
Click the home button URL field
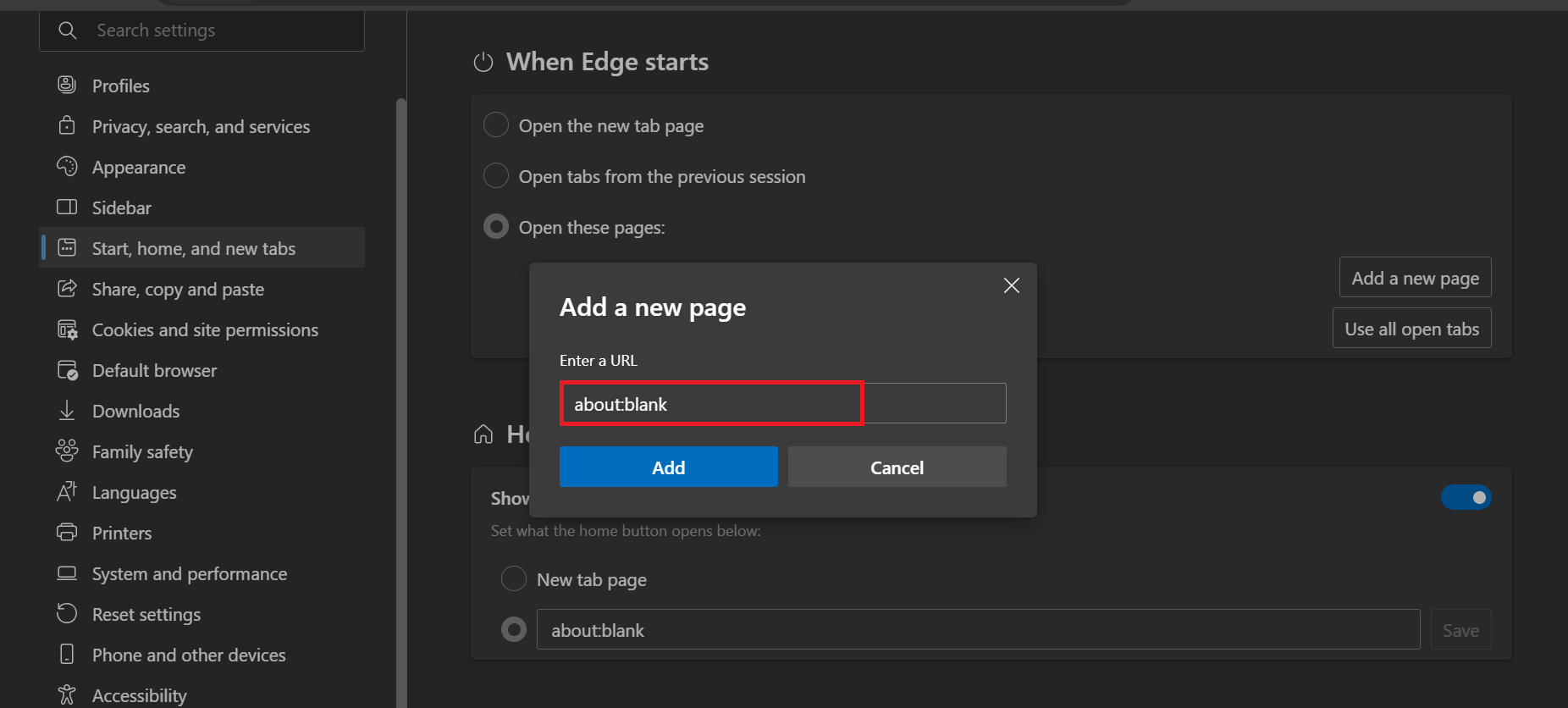click(x=978, y=629)
